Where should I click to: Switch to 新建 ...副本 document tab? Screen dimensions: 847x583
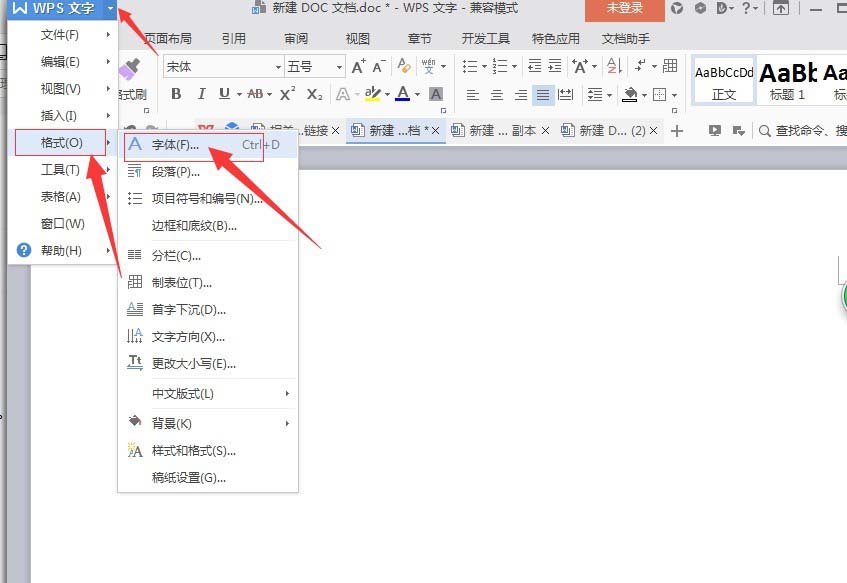[501, 131]
